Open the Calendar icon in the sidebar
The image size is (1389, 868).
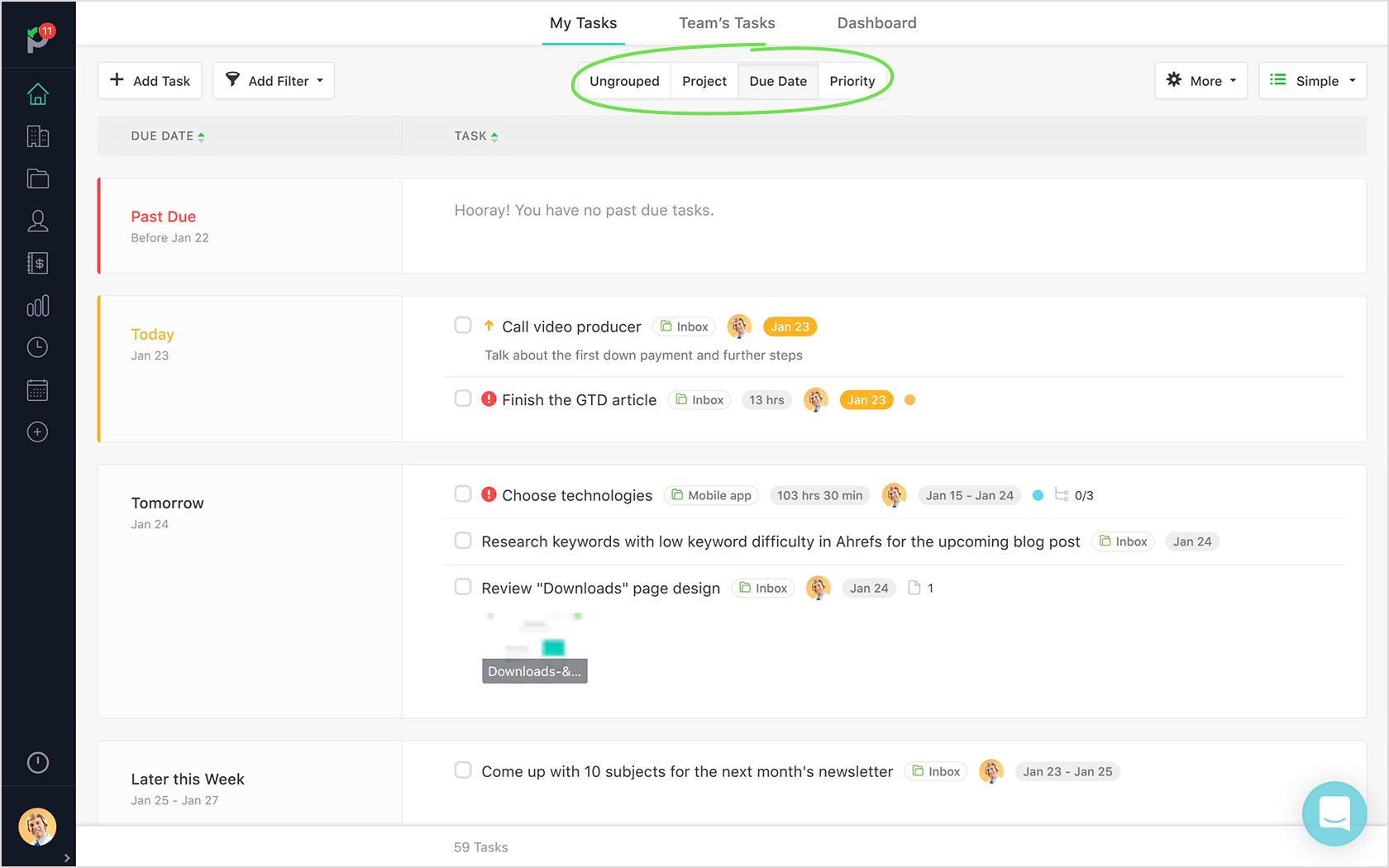[38, 389]
